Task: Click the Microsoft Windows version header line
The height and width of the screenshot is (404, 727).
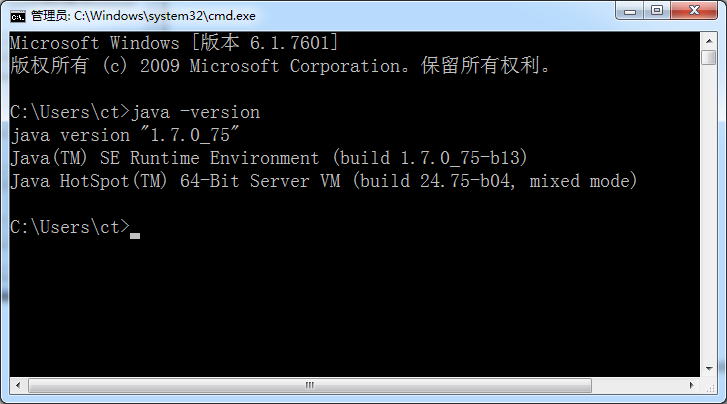Action: point(174,43)
